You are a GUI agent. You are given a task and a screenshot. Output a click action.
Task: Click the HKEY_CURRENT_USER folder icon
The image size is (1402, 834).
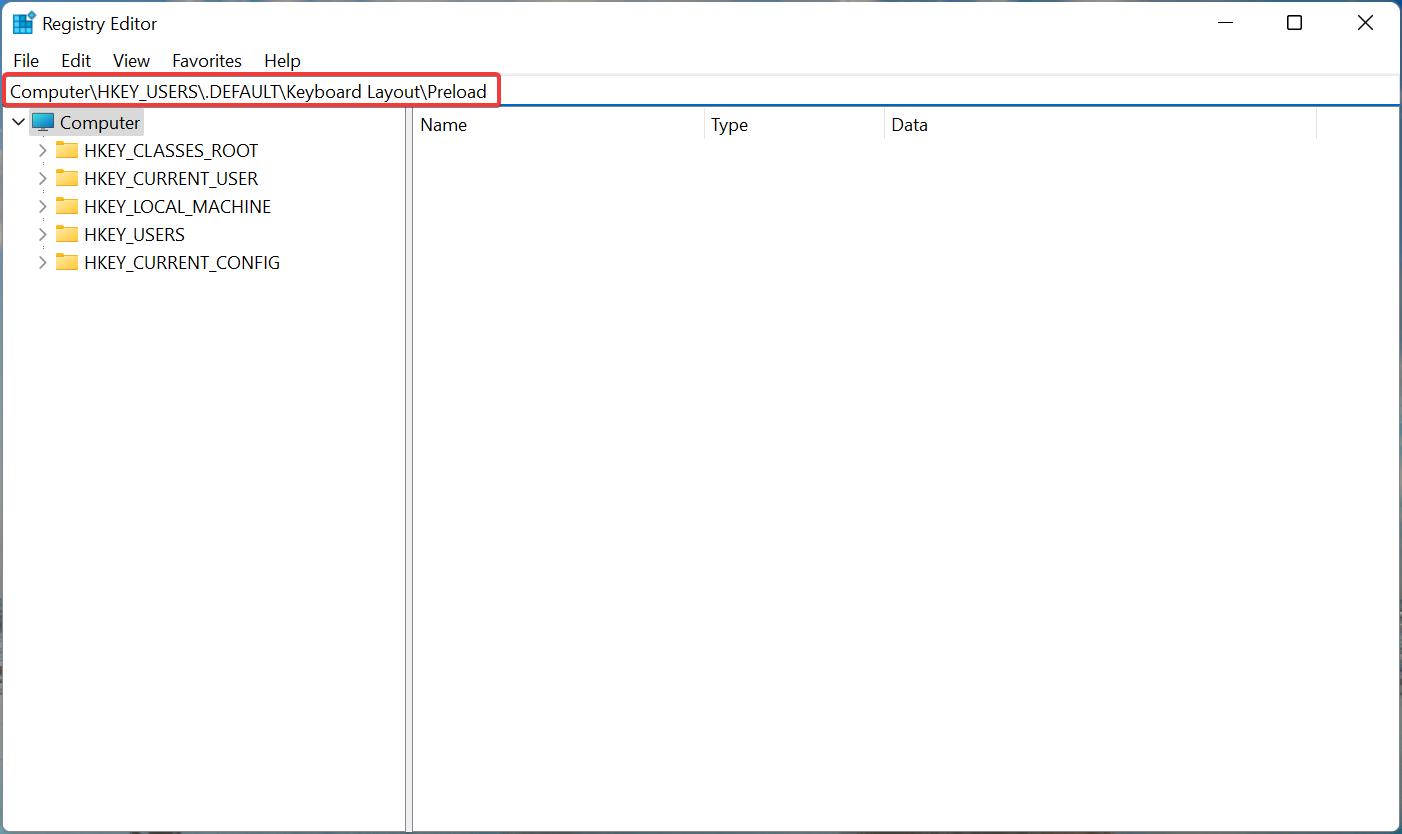[x=67, y=178]
